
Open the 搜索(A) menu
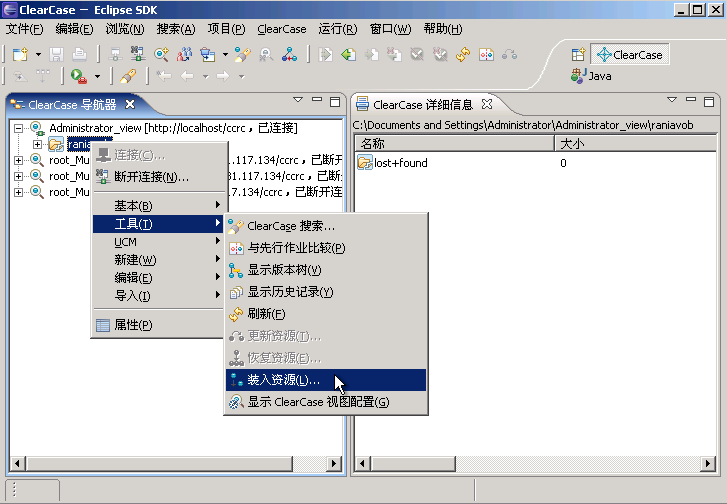176,29
